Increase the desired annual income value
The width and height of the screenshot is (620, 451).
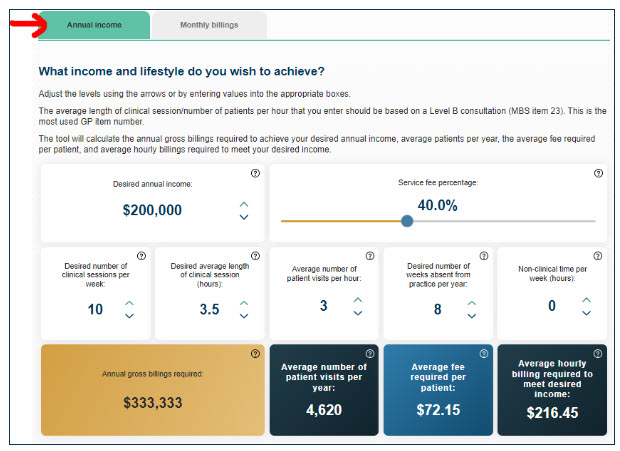[244, 204]
